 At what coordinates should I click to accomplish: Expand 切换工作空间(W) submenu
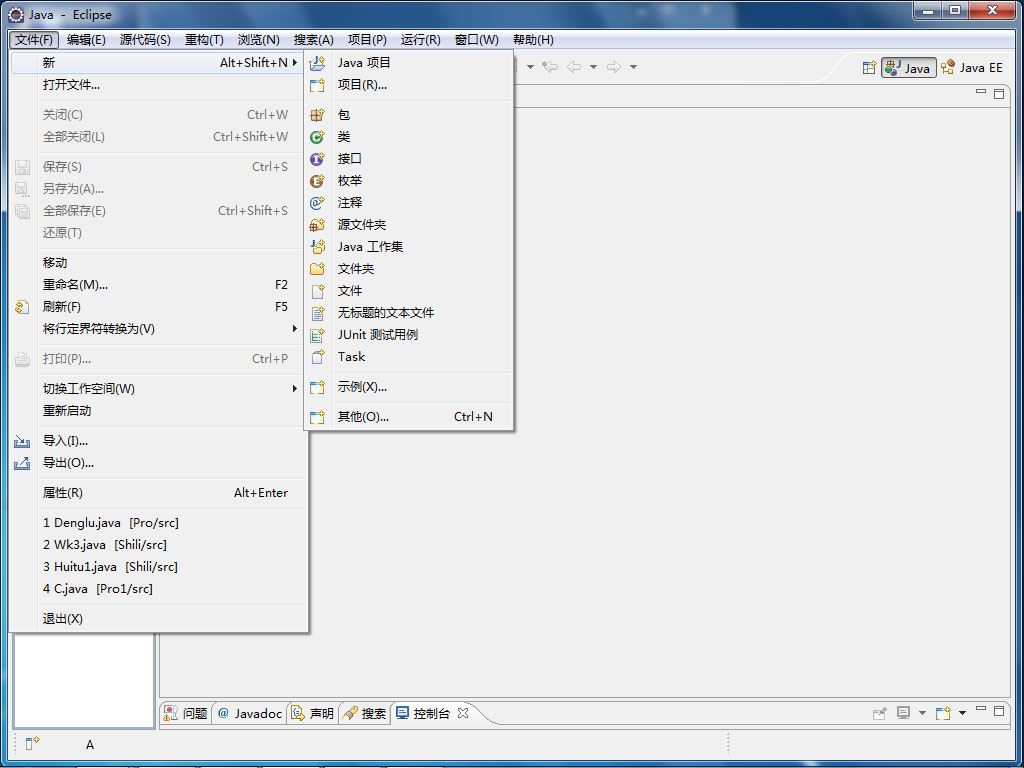click(x=159, y=389)
